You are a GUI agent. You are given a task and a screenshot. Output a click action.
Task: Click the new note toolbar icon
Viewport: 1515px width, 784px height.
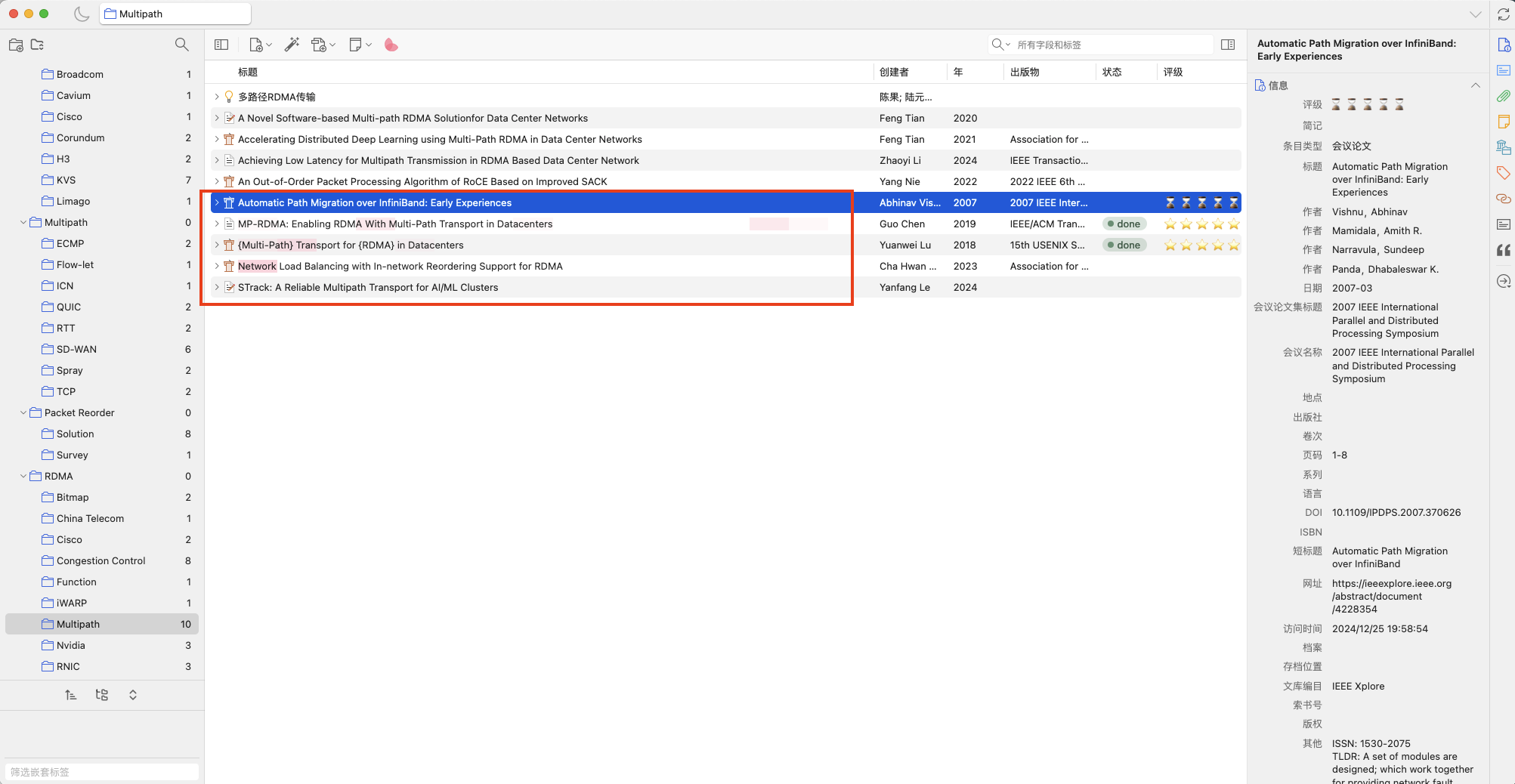tap(355, 45)
